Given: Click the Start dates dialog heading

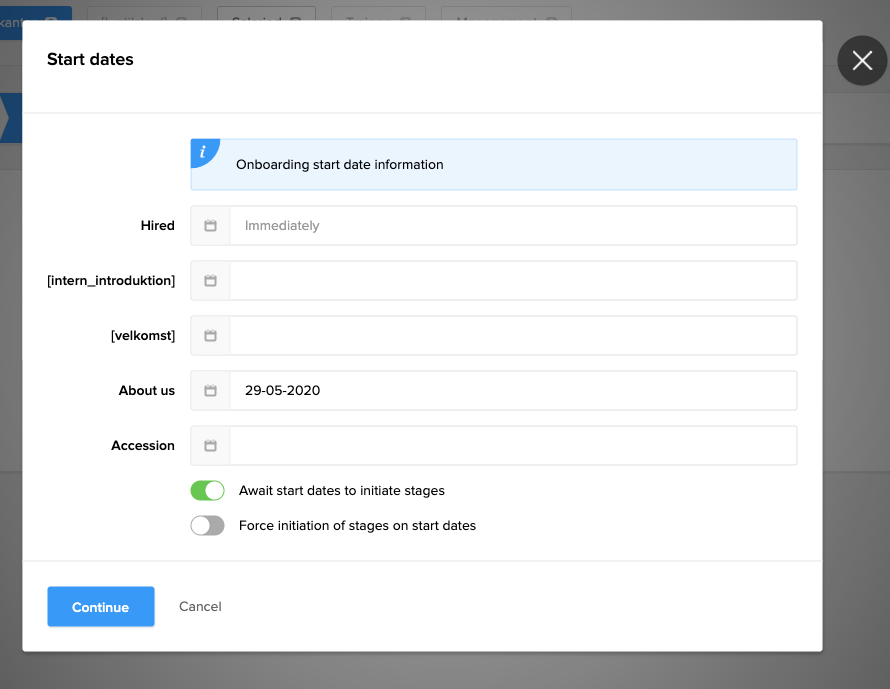Looking at the screenshot, I should click(90, 60).
